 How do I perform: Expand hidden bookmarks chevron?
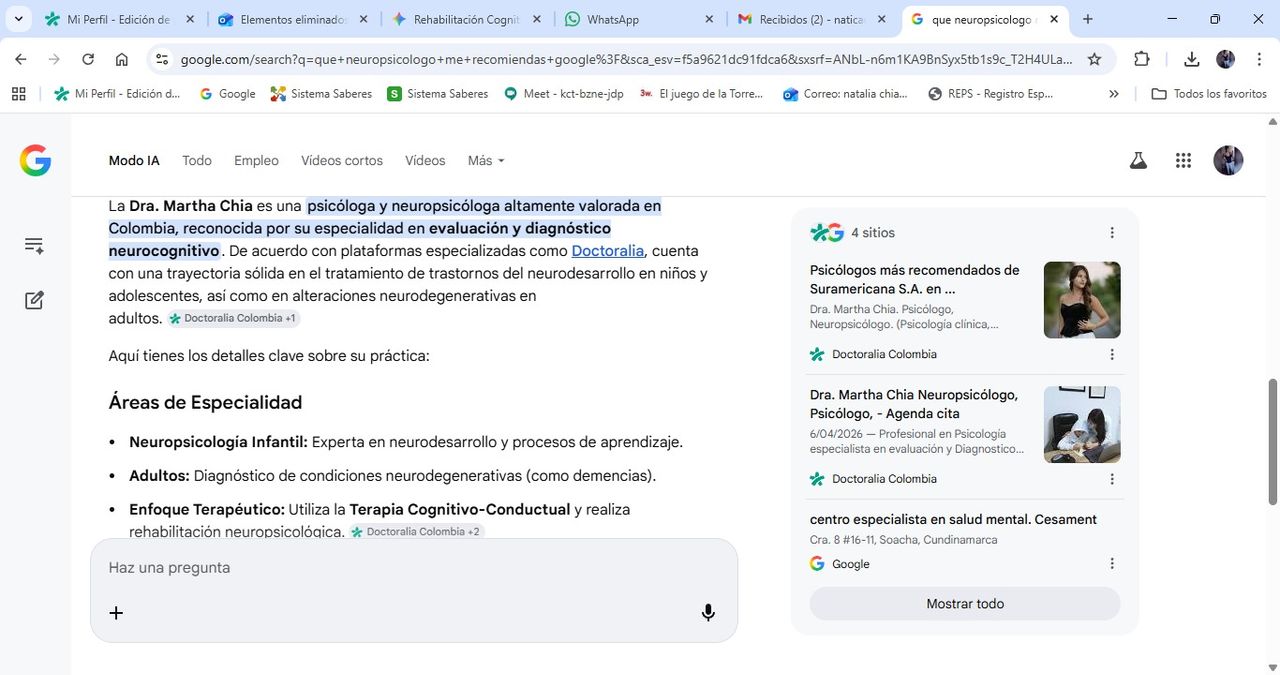click(x=1114, y=94)
